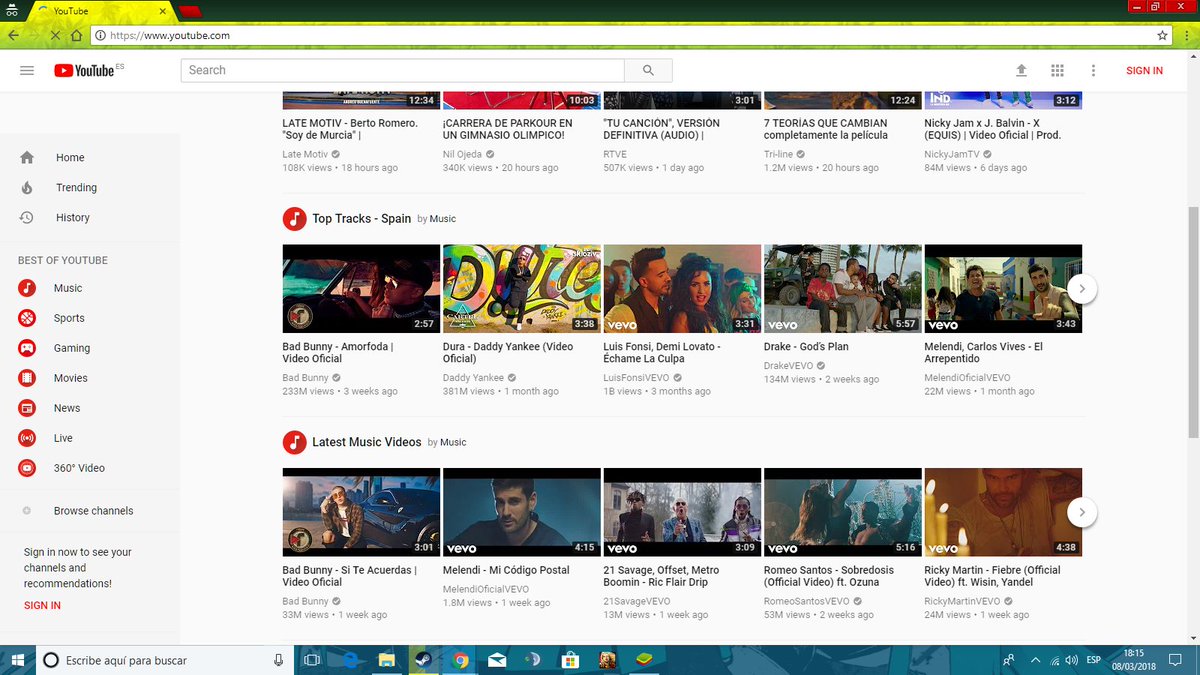This screenshot has width=1200, height=675.
Task: Open Drake - God's Plan video title
Action: 806,346
